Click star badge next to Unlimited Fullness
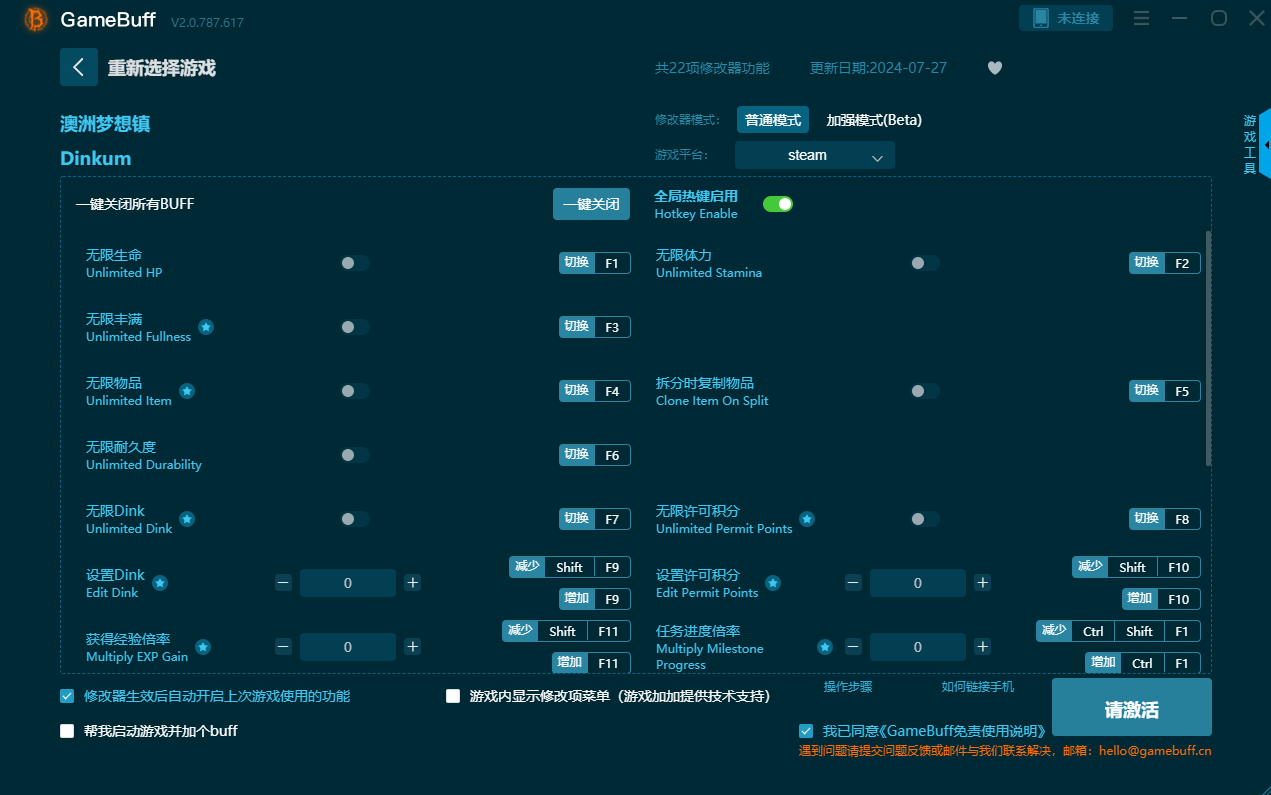This screenshot has width=1271, height=795. (x=206, y=327)
